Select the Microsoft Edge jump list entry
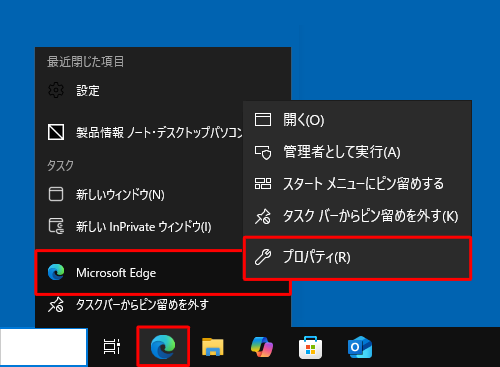The image size is (500, 367). 139,273
